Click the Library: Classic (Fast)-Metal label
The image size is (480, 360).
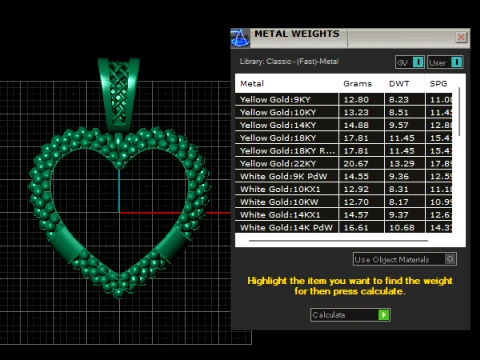(289, 61)
